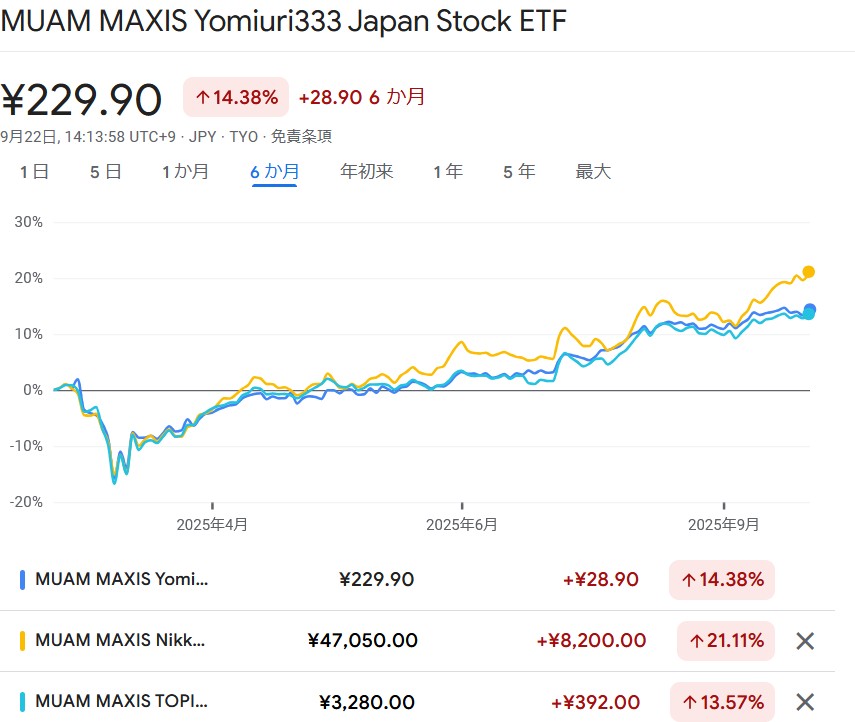
Task: Click the 14.38% gain badge near price
Action: click(236, 97)
